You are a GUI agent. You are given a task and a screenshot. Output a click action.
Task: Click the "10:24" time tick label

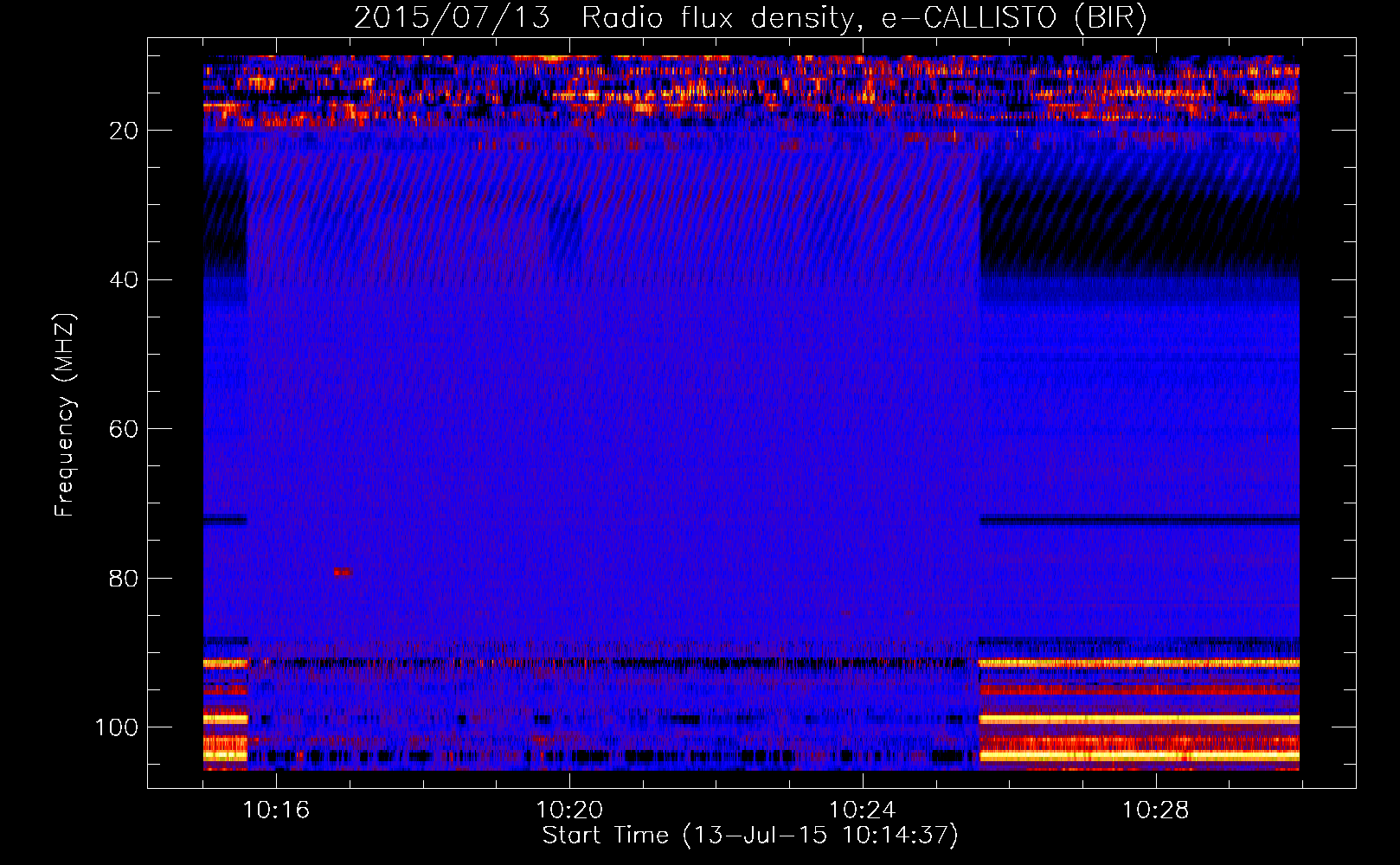click(863, 811)
